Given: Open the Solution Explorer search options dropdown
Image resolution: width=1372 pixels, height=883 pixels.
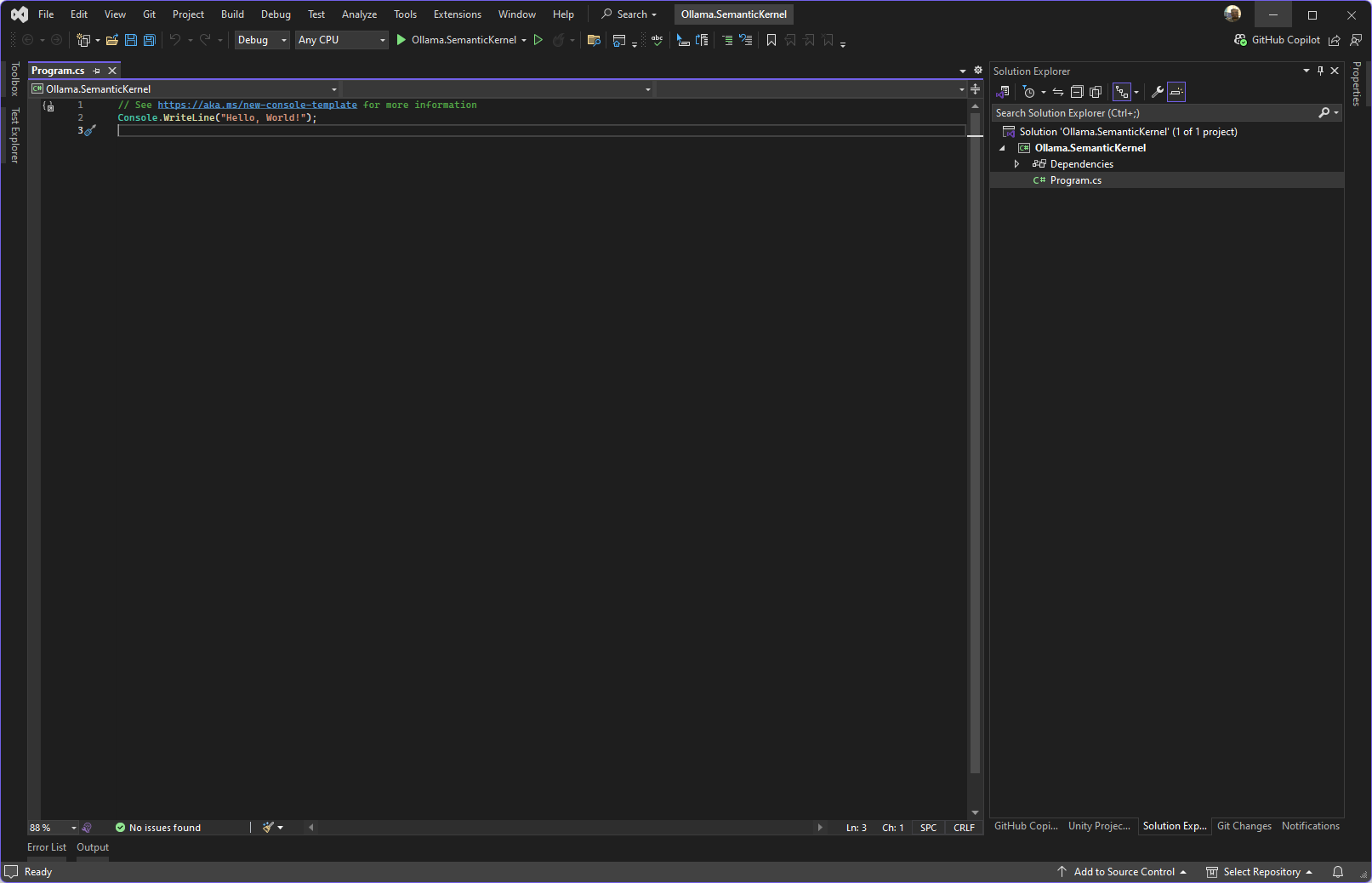Looking at the screenshot, I should pyautogui.click(x=1336, y=112).
